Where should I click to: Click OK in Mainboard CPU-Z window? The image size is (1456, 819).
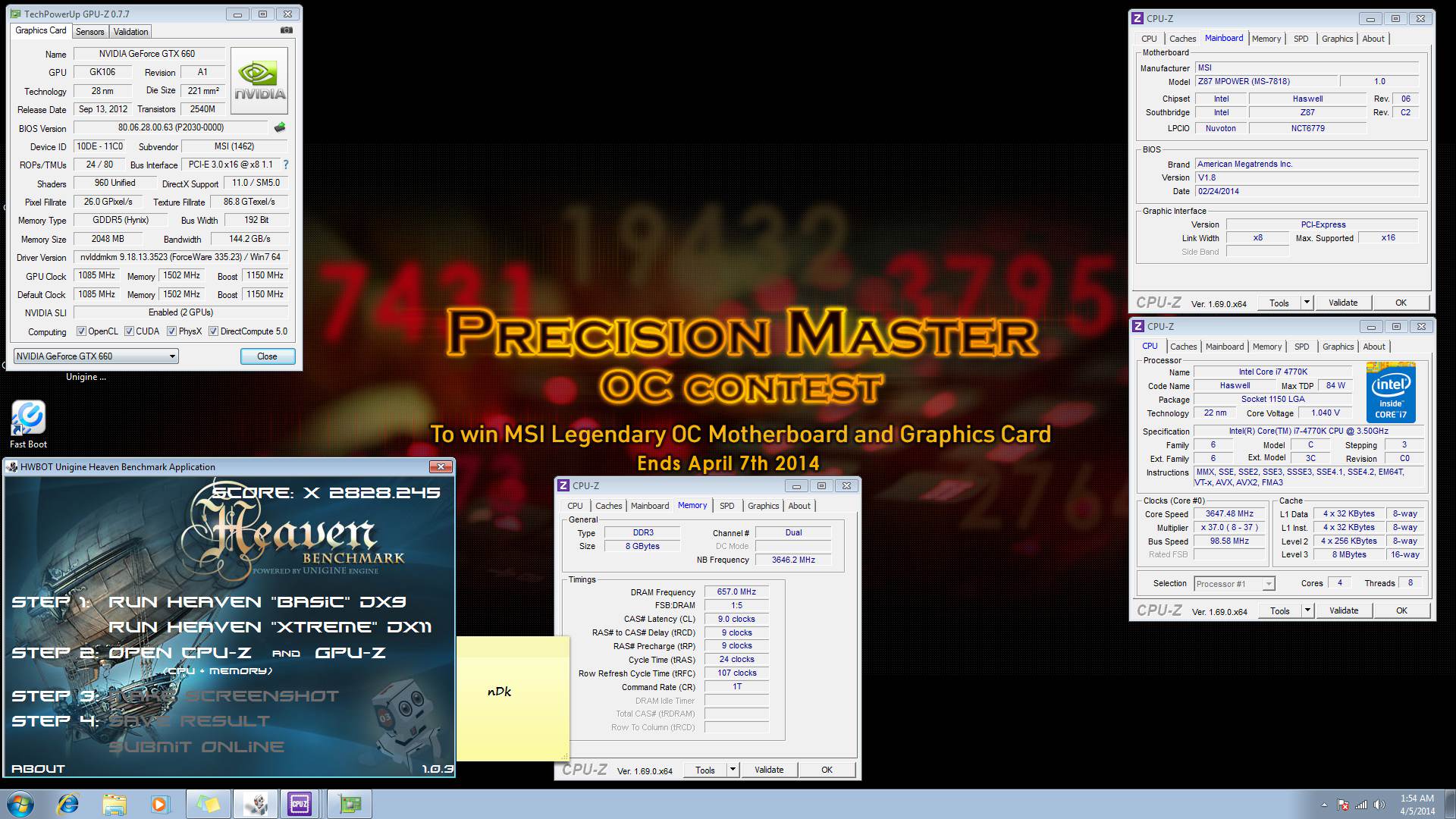tap(1401, 303)
